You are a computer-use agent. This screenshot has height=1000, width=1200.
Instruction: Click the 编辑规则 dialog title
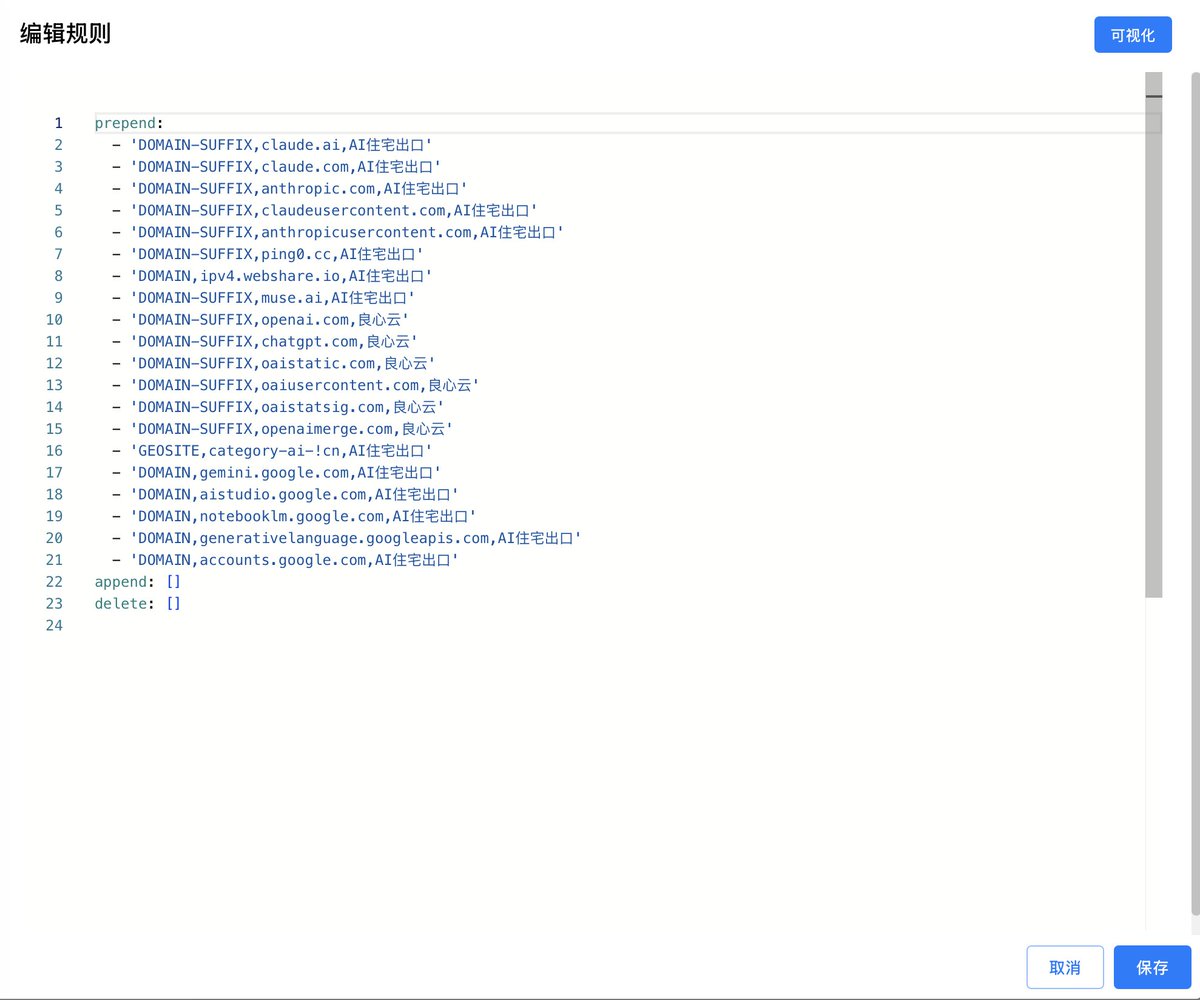click(x=65, y=33)
